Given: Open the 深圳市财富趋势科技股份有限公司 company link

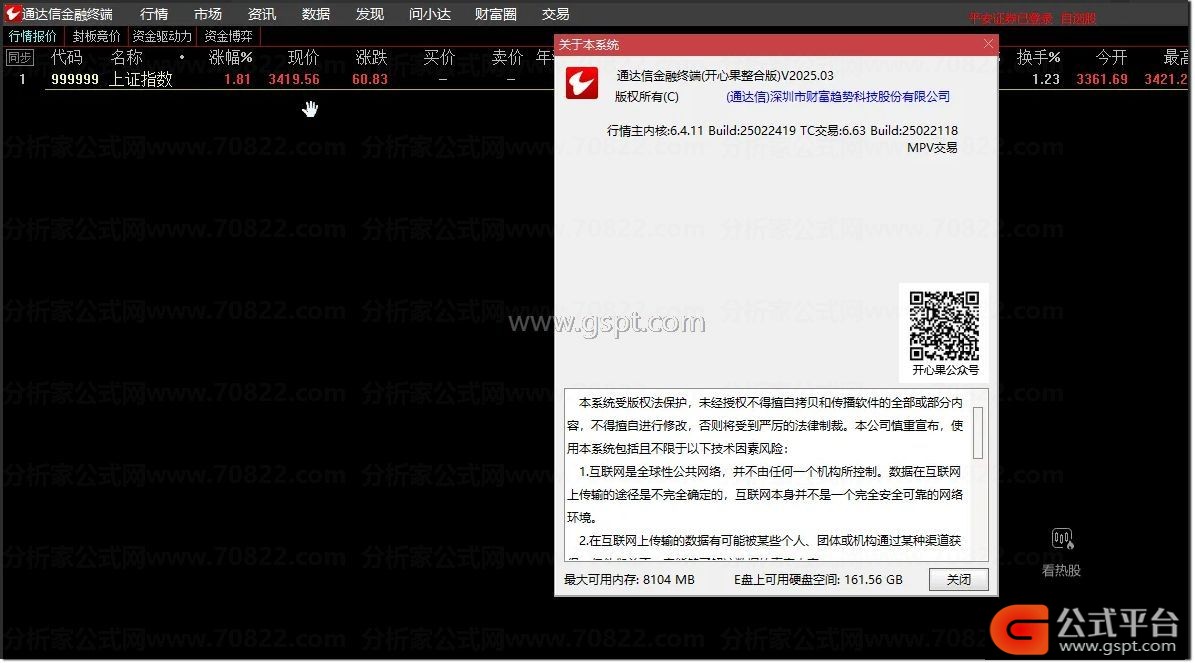Looking at the screenshot, I should (x=838, y=97).
